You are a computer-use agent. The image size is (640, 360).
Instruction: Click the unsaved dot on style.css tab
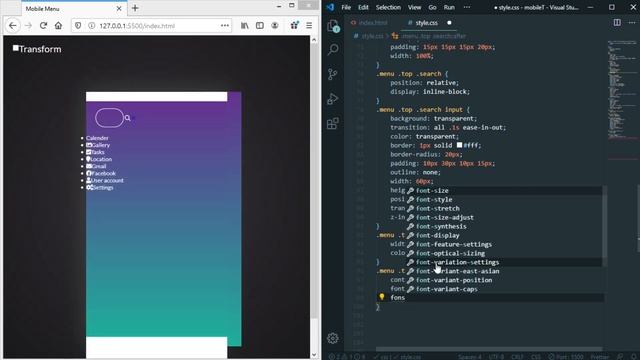(x=449, y=23)
